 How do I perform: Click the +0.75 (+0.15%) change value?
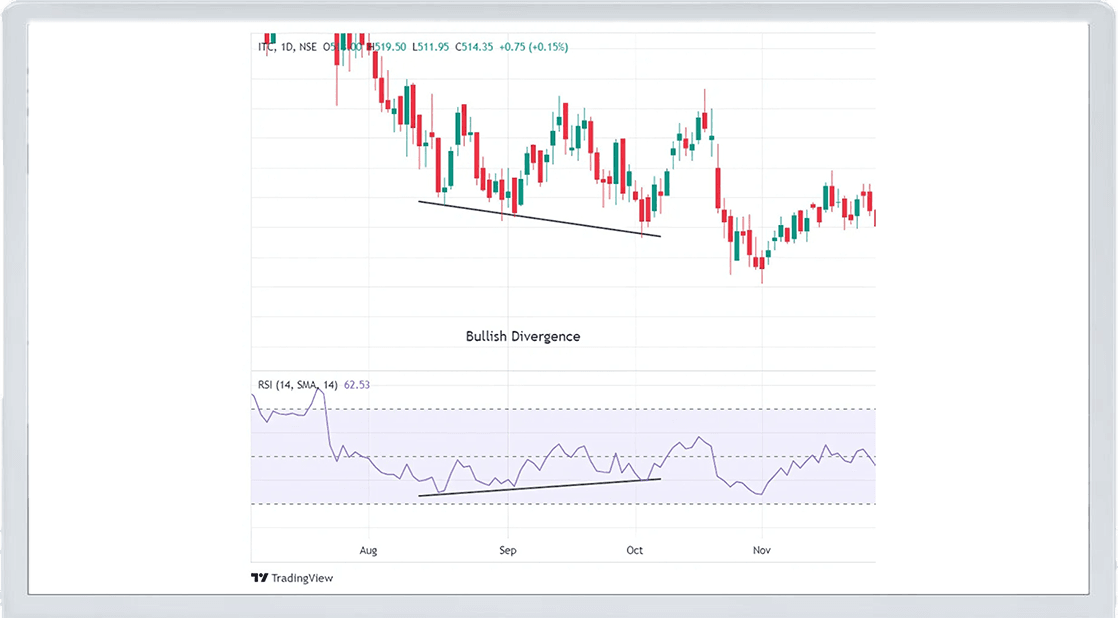click(534, 46)
